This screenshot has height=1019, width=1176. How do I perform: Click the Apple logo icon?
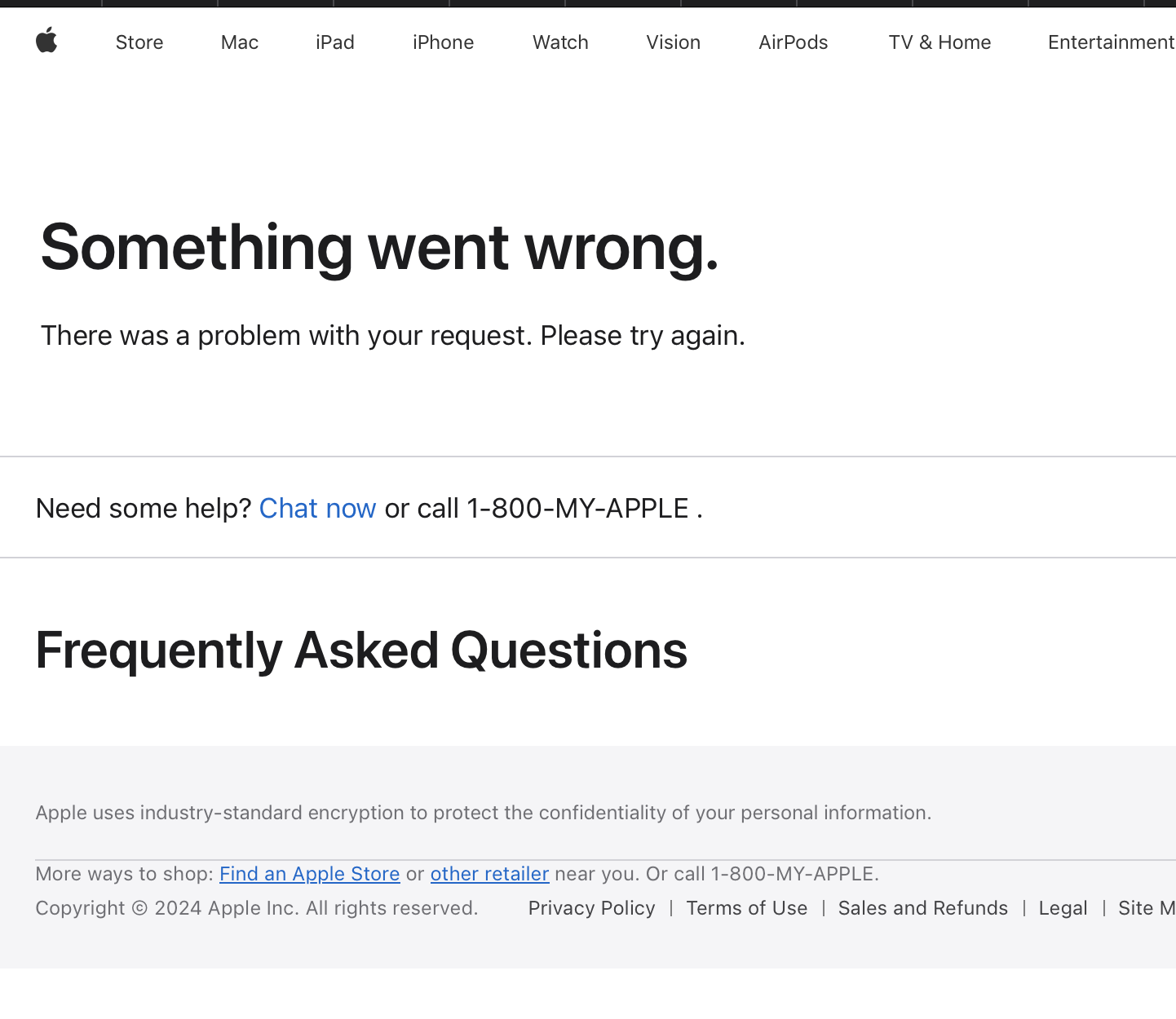(46, 40)
